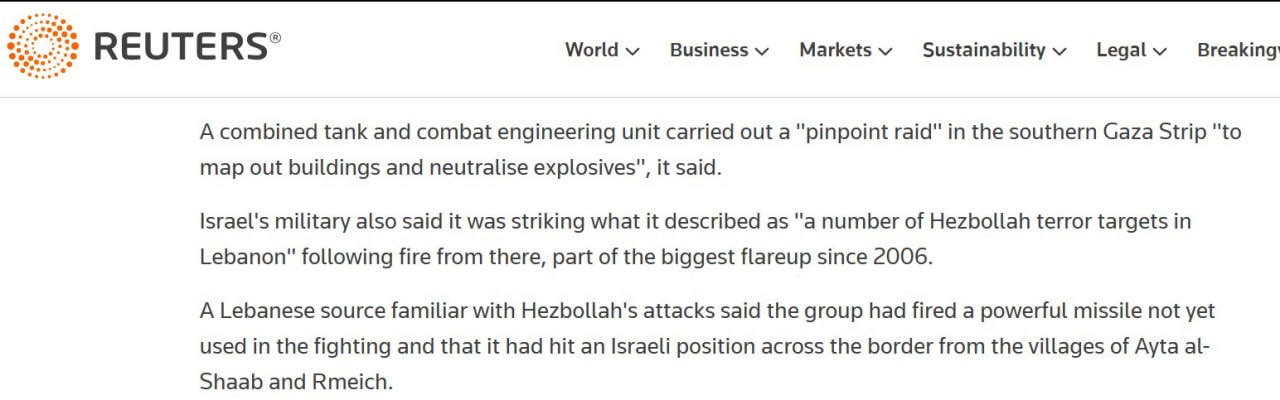Screen dimensions: 1280x400
Task: Click the REUTERS wordmark text
Action: pos(180,48)
